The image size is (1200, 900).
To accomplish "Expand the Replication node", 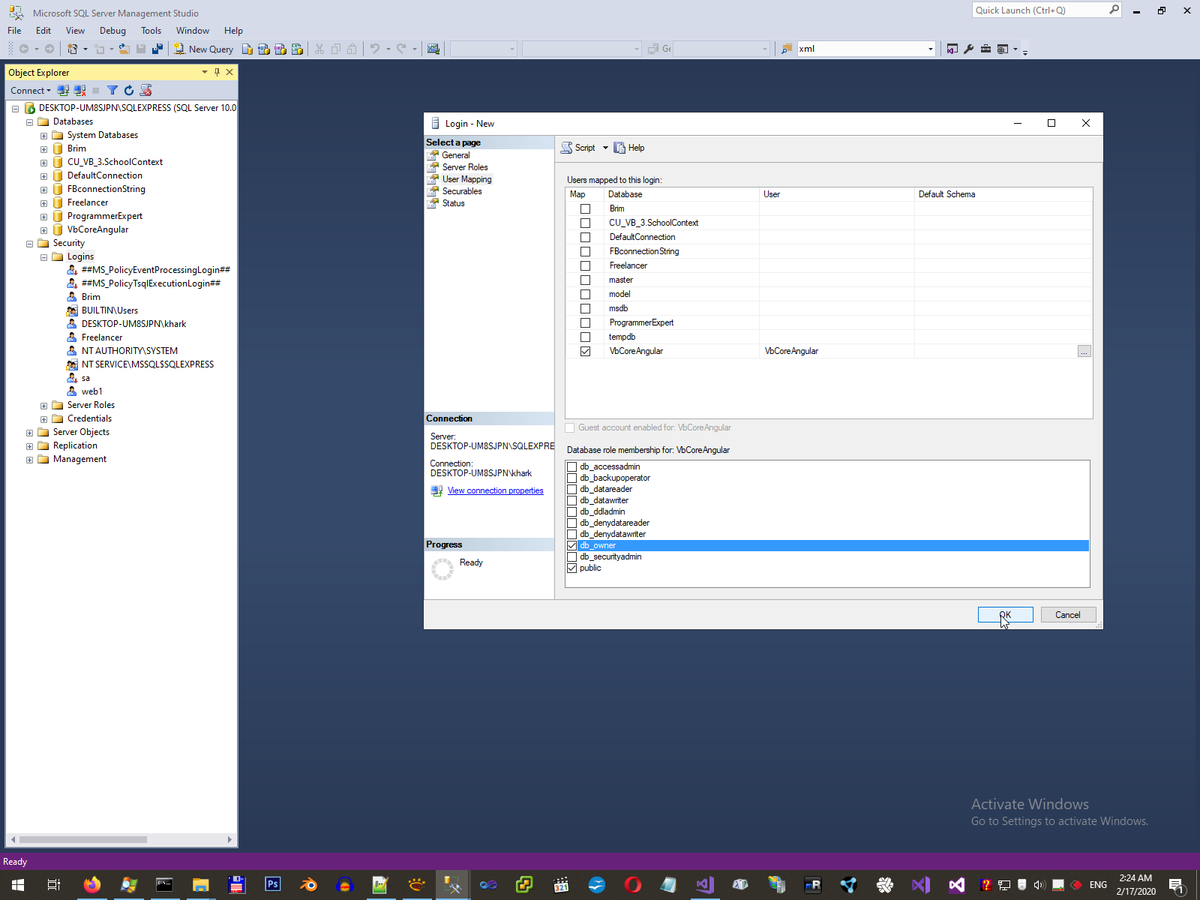I will coord(30,446).
